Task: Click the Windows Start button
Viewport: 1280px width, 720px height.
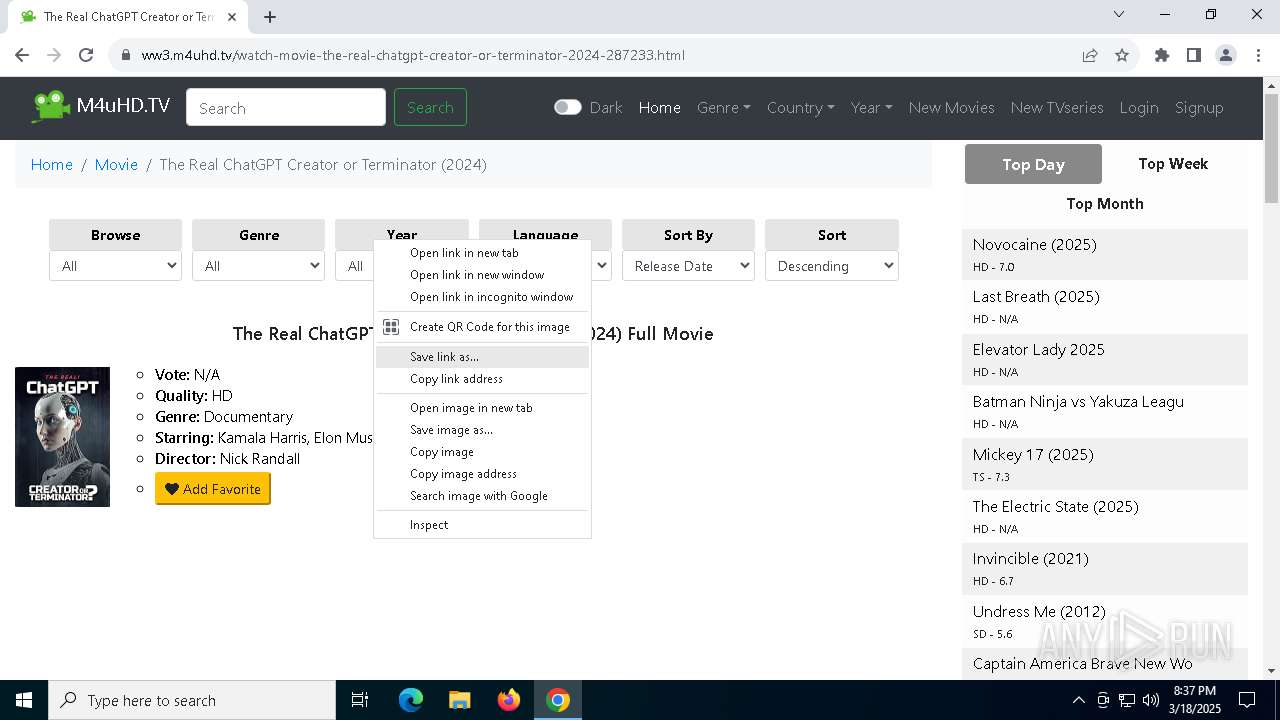Action: tap(24, 700)
